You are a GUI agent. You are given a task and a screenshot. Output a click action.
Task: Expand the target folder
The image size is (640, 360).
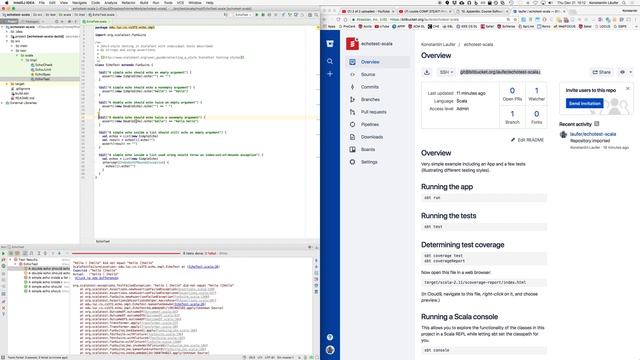point(7,84)
